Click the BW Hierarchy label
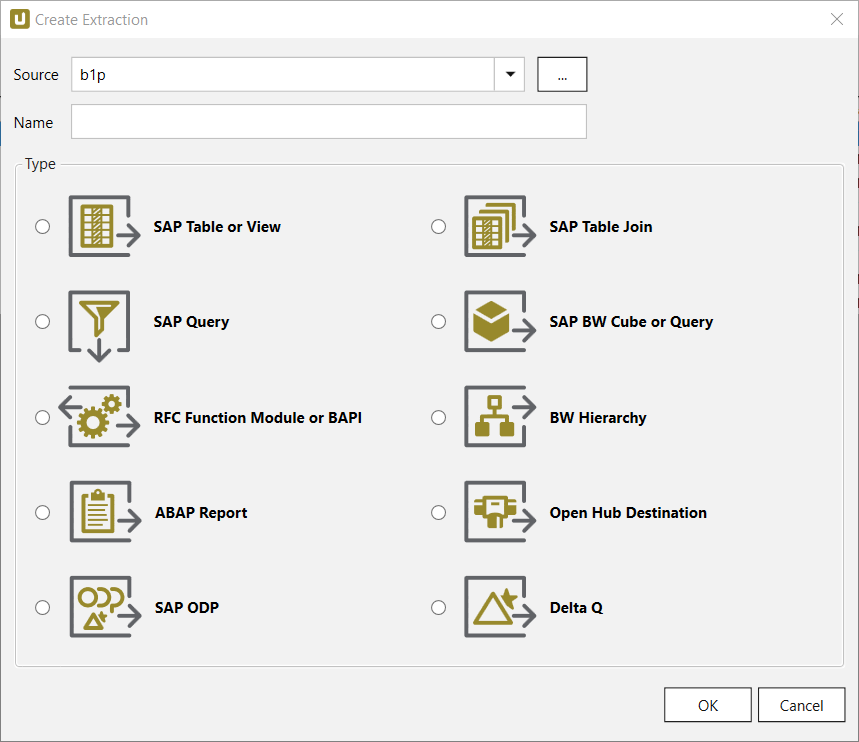 pyautogui.click(x=598, y=418)
